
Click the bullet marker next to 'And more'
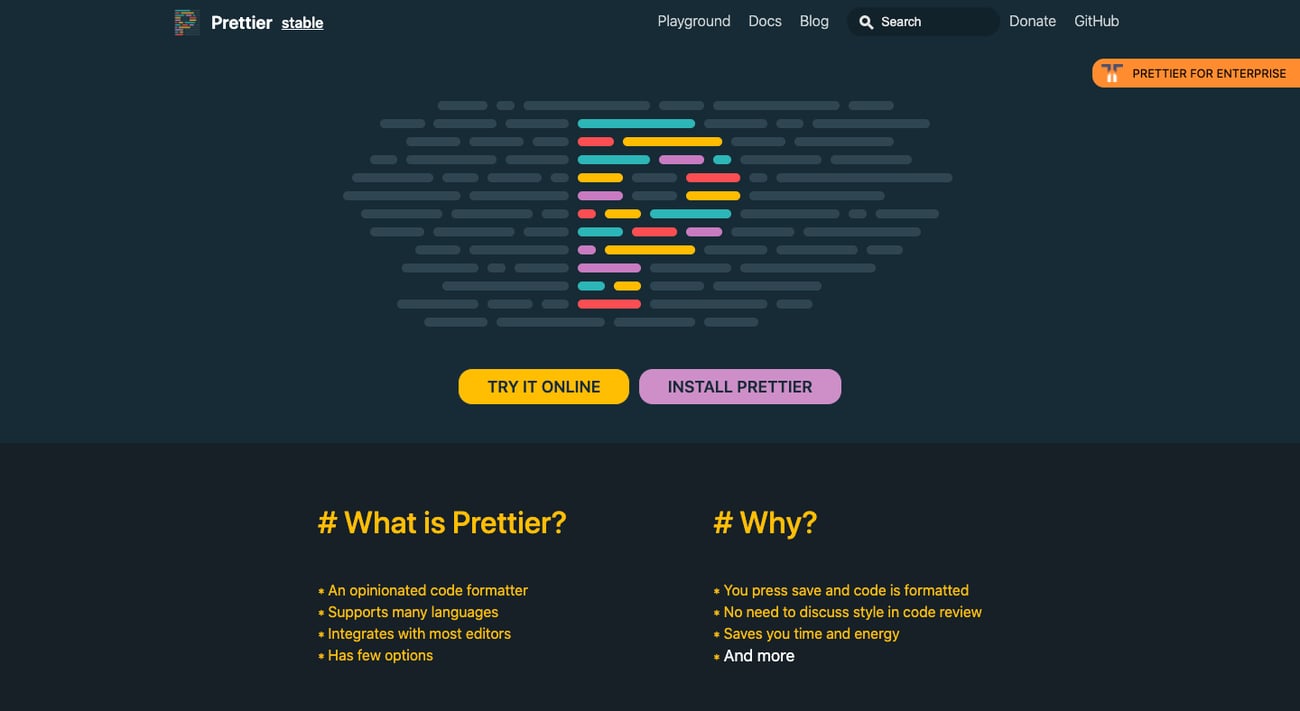point(715,656)
